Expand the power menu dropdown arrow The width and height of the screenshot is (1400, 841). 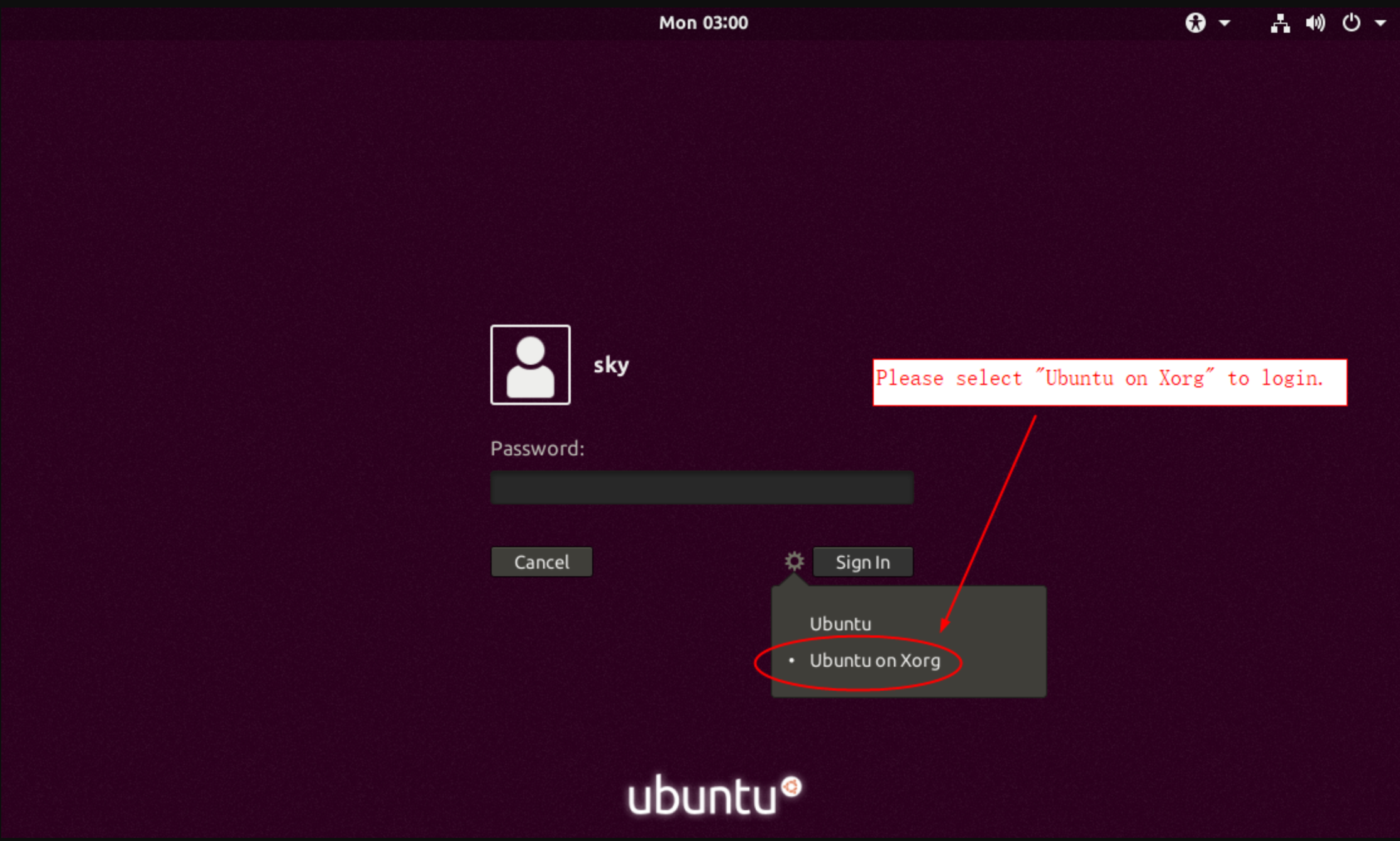1381,23
